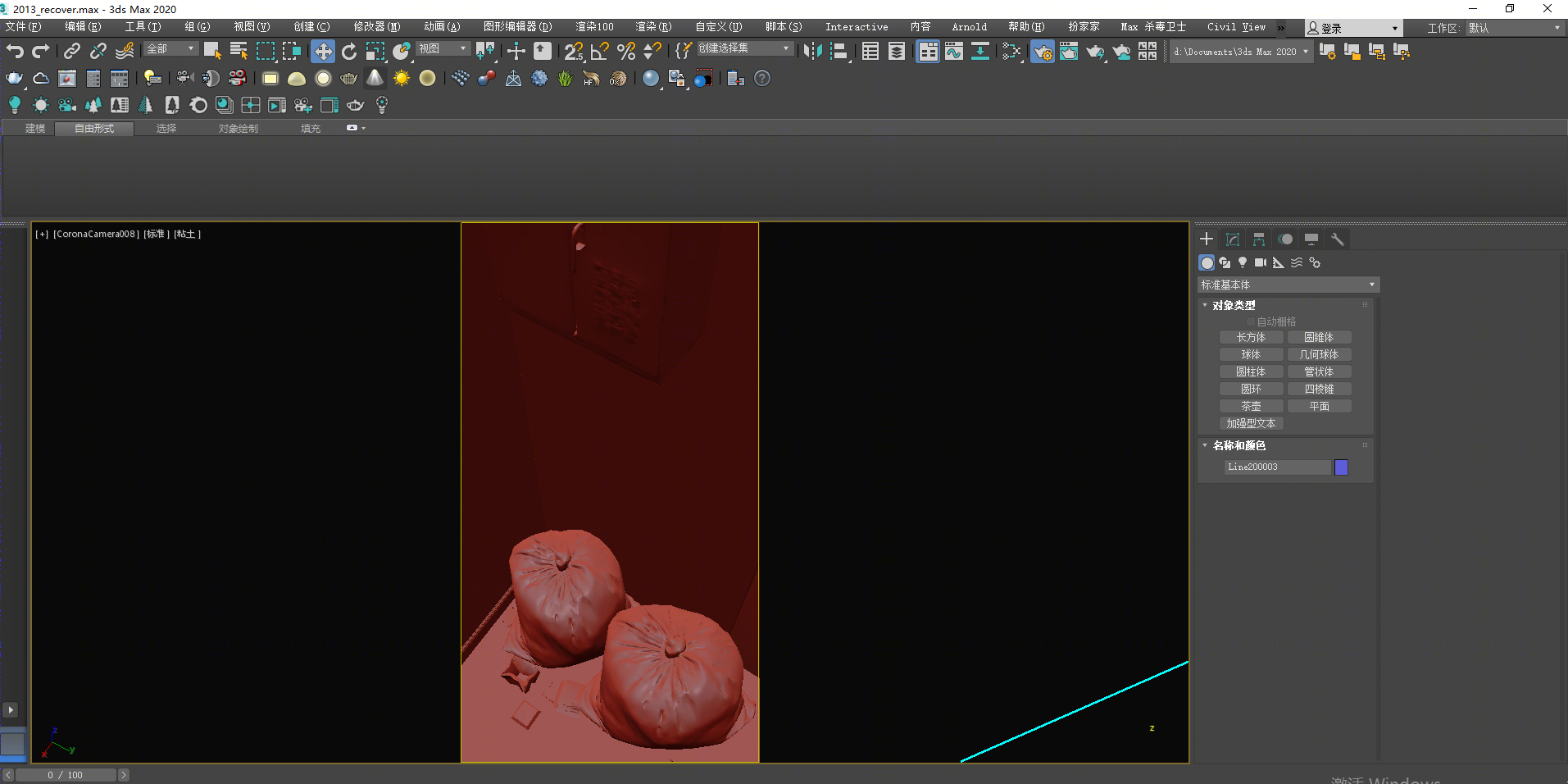Open the Lights category in the command panel
1568x784 pixels.
pos(1243,262)
